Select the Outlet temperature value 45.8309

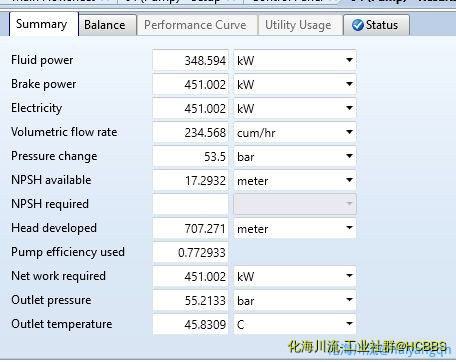point(190,324)
